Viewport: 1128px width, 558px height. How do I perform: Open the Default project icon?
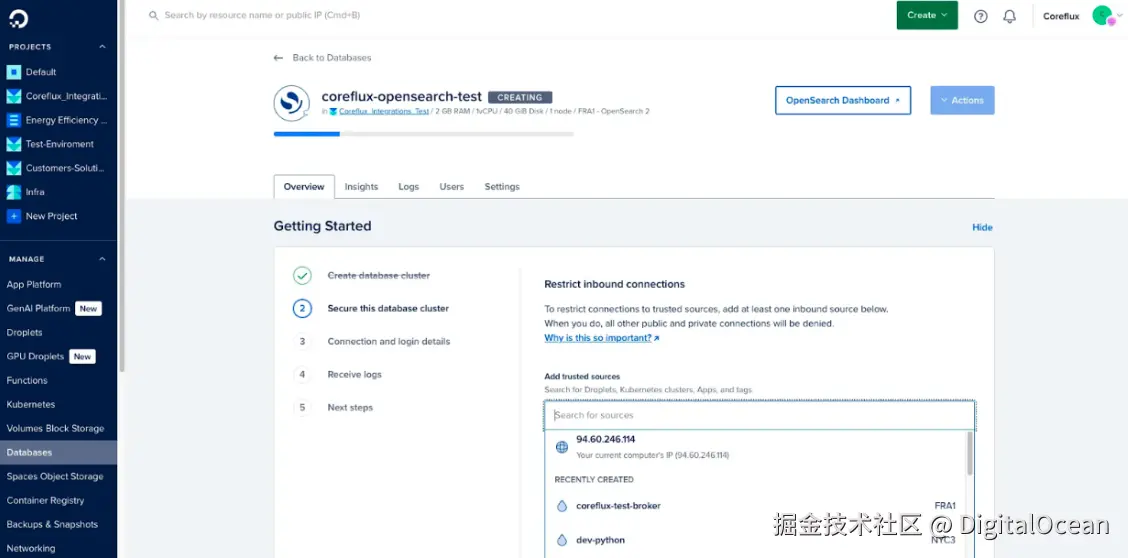pos(14,72)
